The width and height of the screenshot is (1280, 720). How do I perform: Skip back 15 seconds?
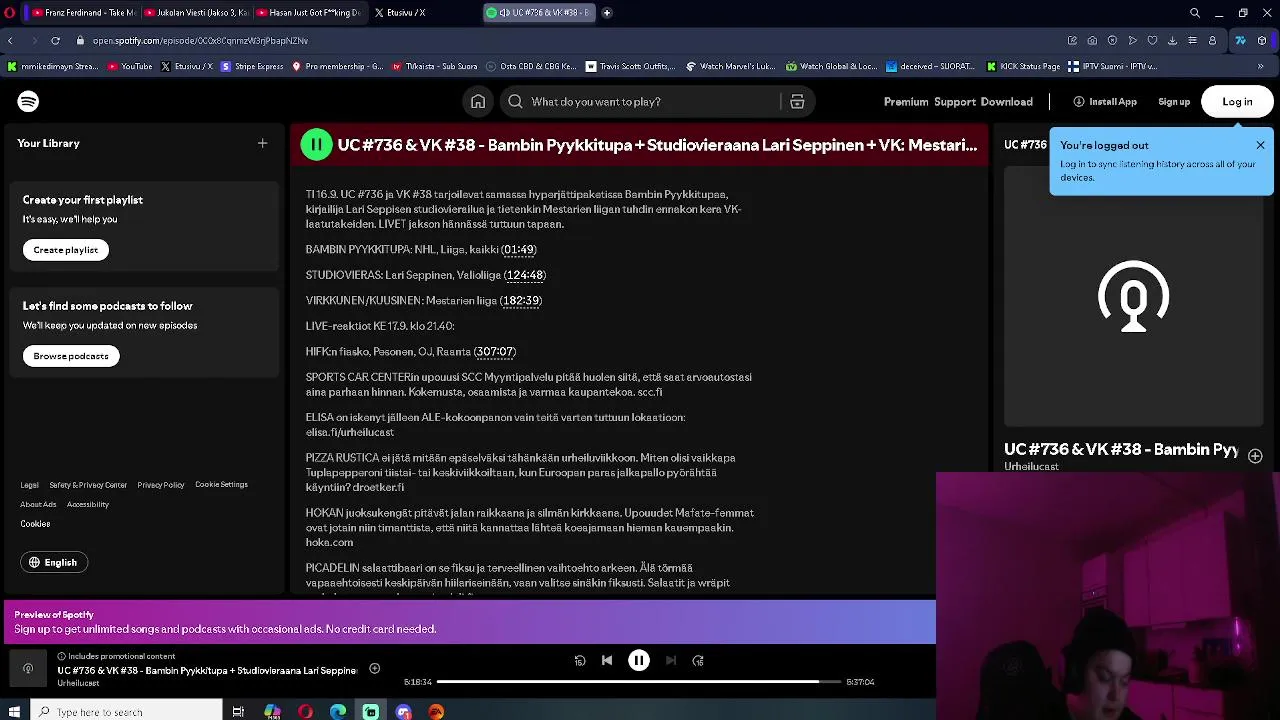coord(580,660)
